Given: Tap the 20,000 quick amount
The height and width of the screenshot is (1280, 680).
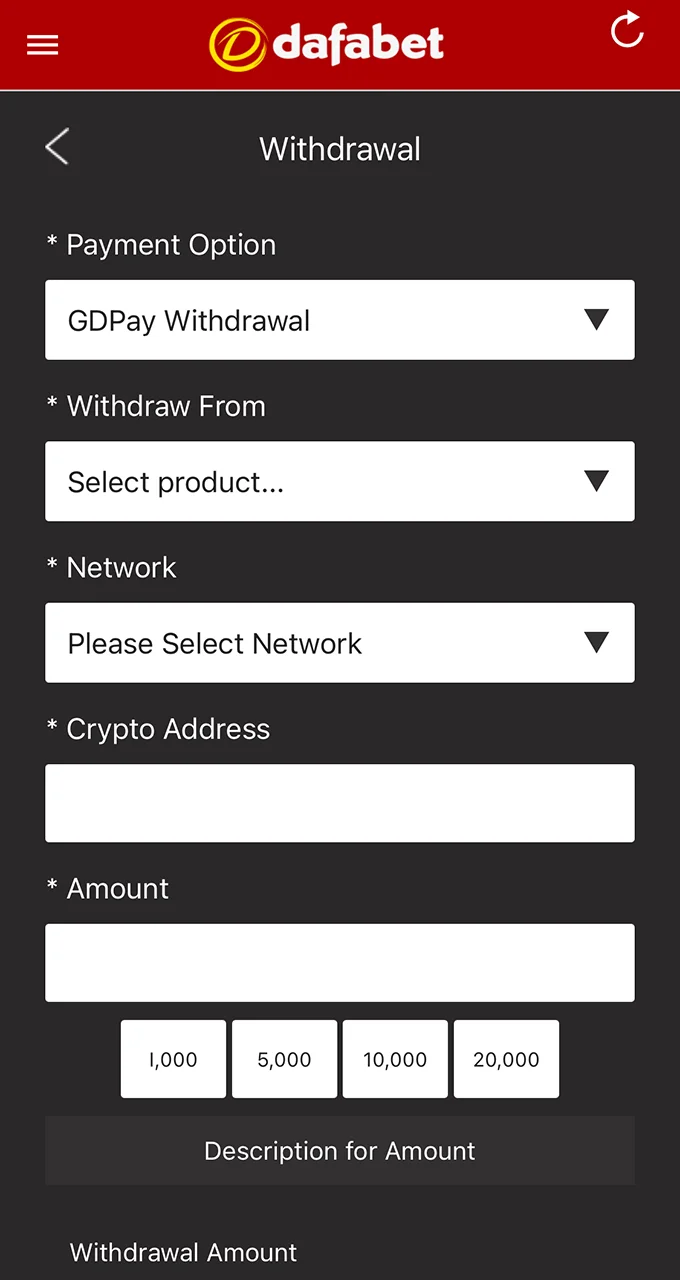Looking at the screenshot, I should coord(506,1059).
